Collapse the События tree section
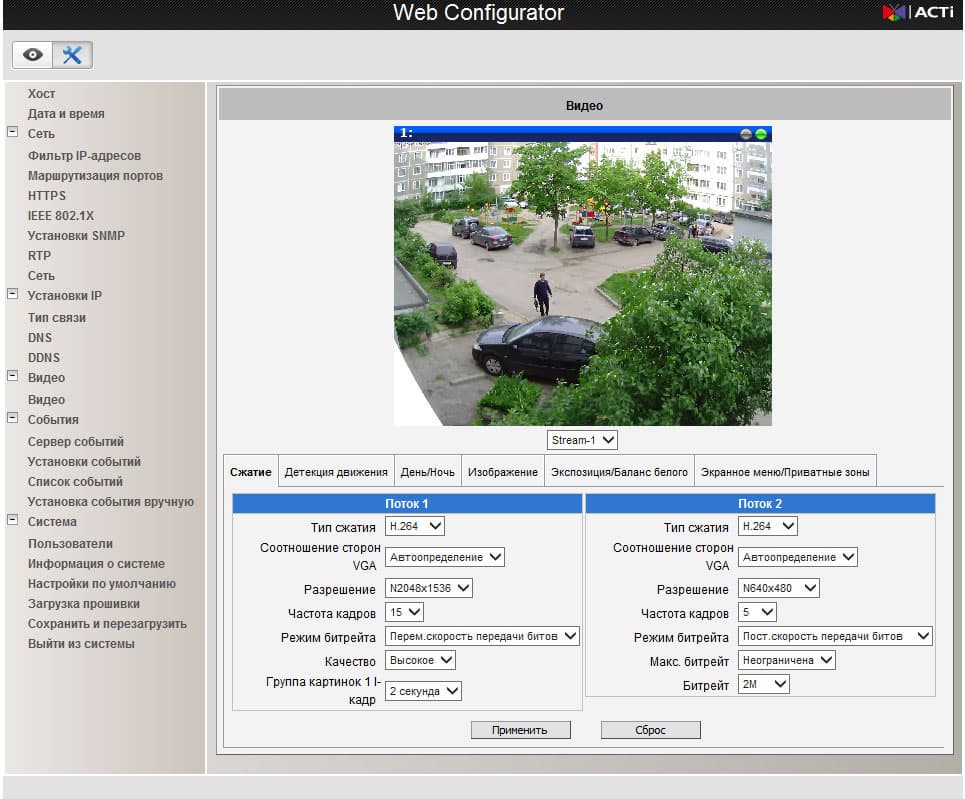Screen dimensions: 965x799 click(x=12, y=417)
